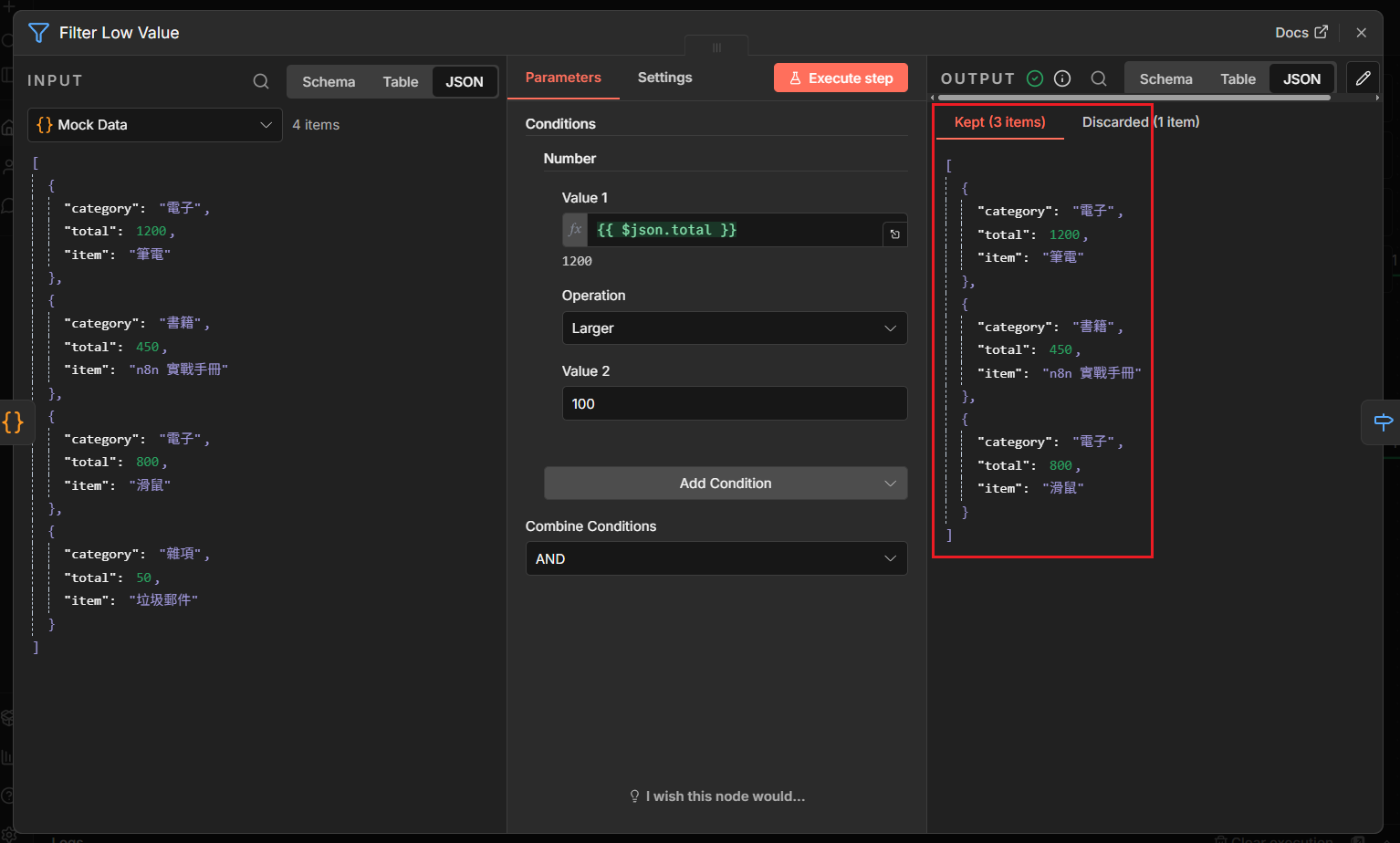The height and width of the screenshot is (843, 1400).
Task: Click the pencil edit output icon
Action: [1363, 78]
